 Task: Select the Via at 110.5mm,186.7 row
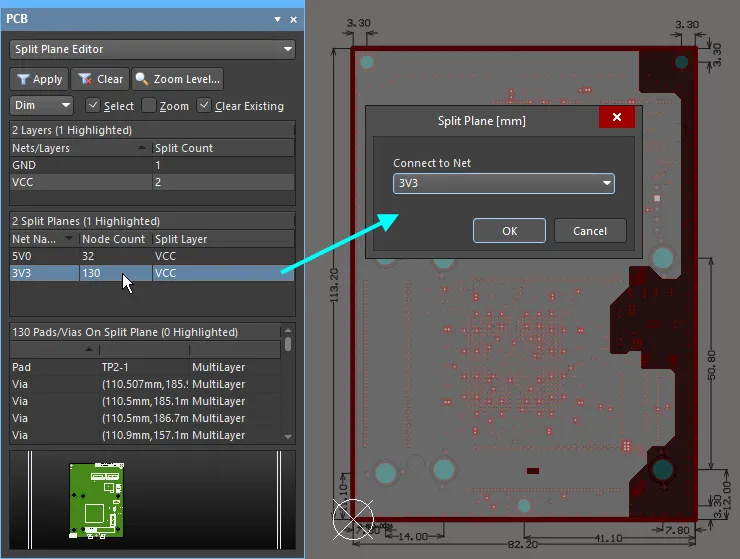(145, 418)
